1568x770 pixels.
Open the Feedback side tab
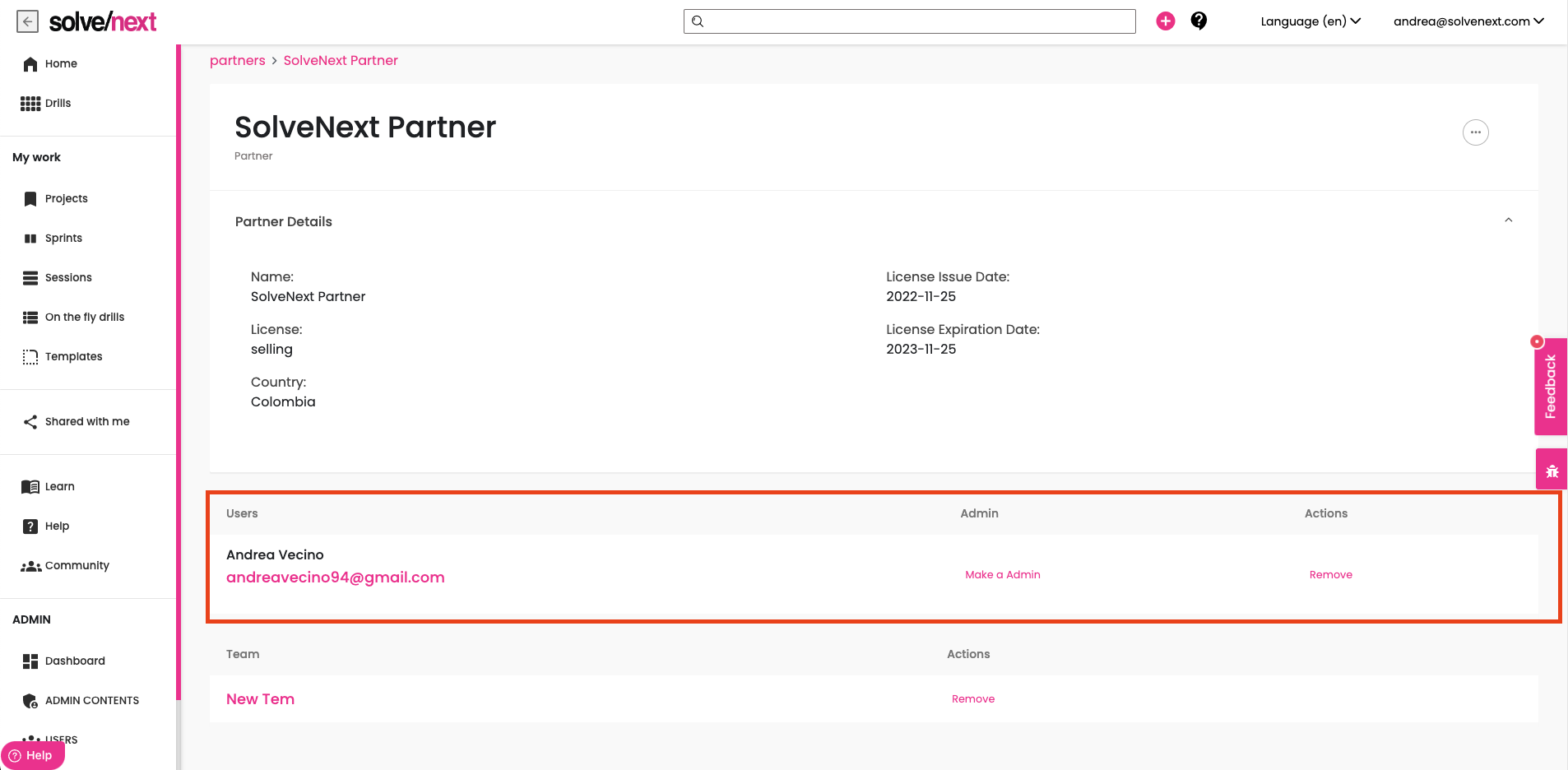1551,387
